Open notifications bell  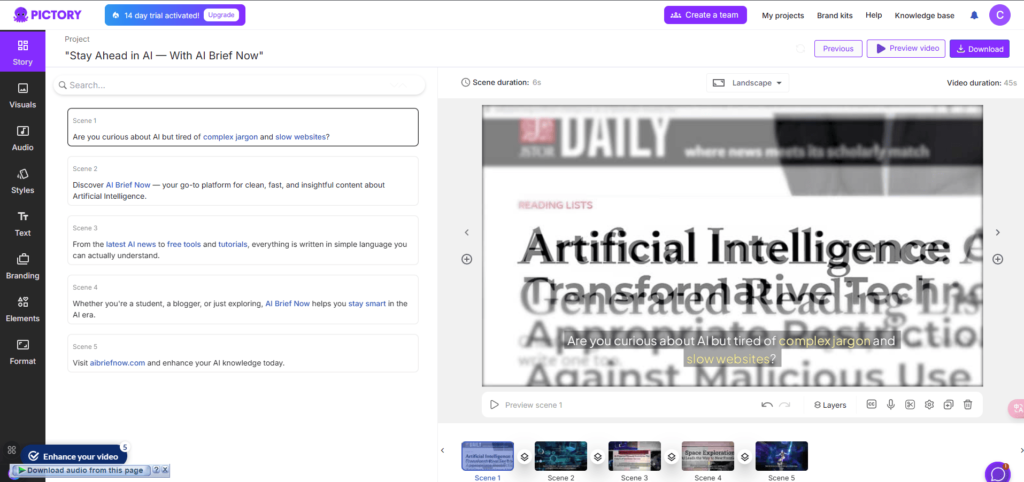[974, 15]
